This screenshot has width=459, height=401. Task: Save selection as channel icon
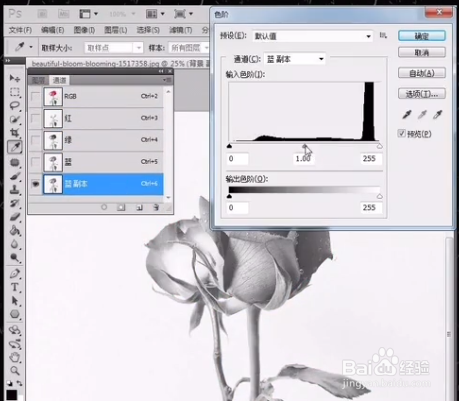121,207
